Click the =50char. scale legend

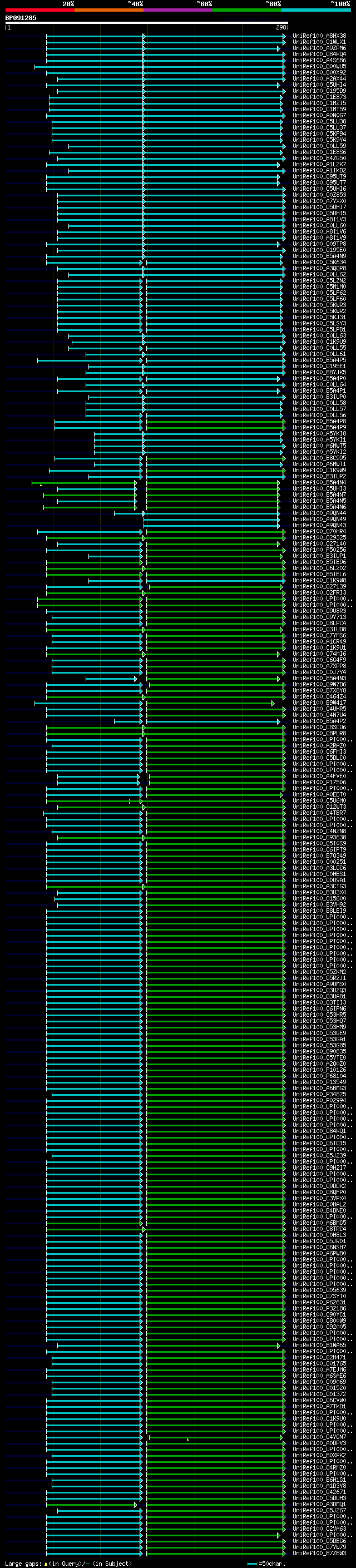266,1563
